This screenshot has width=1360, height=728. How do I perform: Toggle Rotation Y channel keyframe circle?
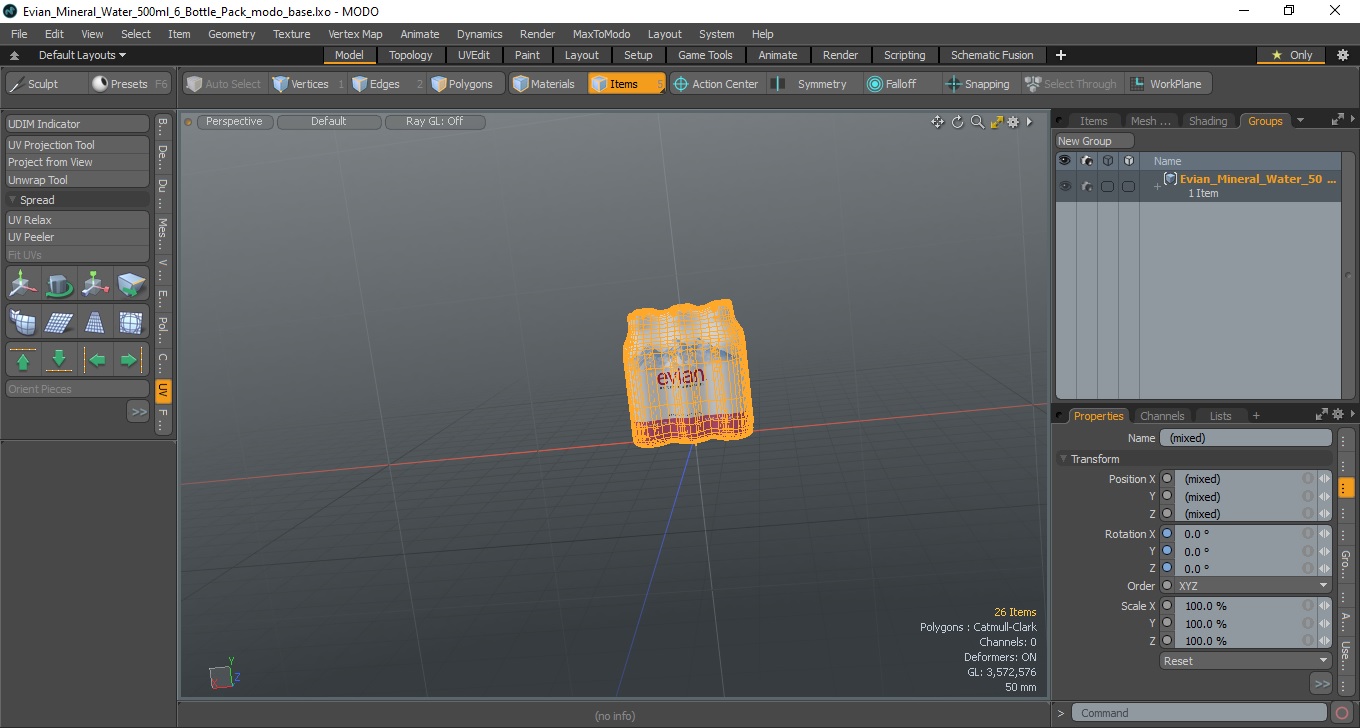tap(1166, 551)
